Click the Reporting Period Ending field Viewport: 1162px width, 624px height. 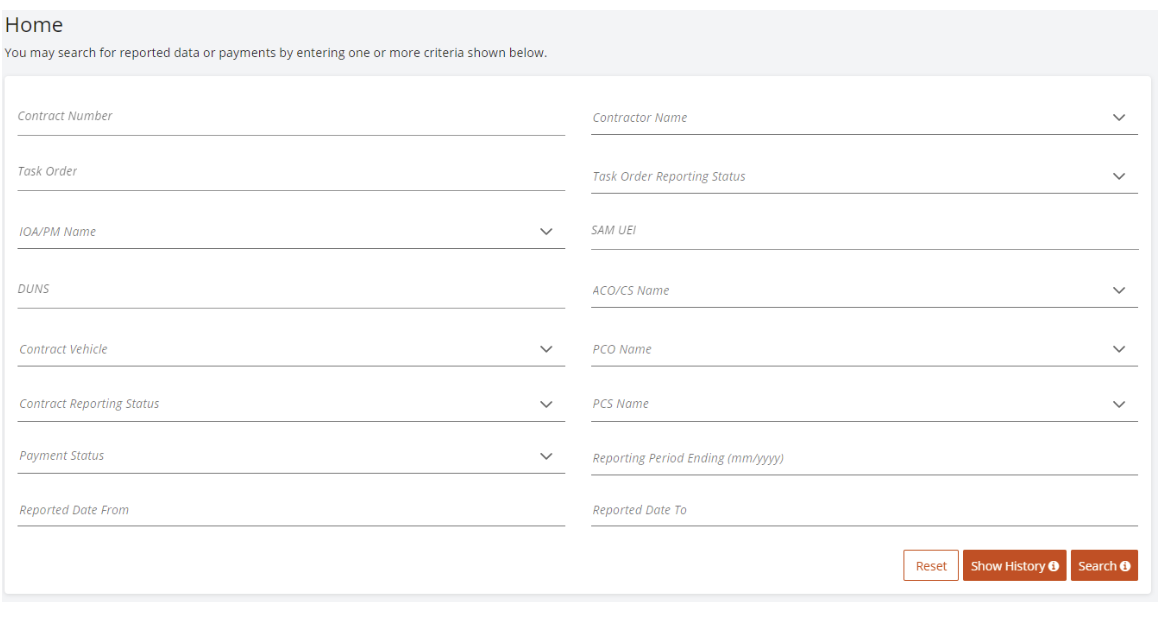[864, 458]
